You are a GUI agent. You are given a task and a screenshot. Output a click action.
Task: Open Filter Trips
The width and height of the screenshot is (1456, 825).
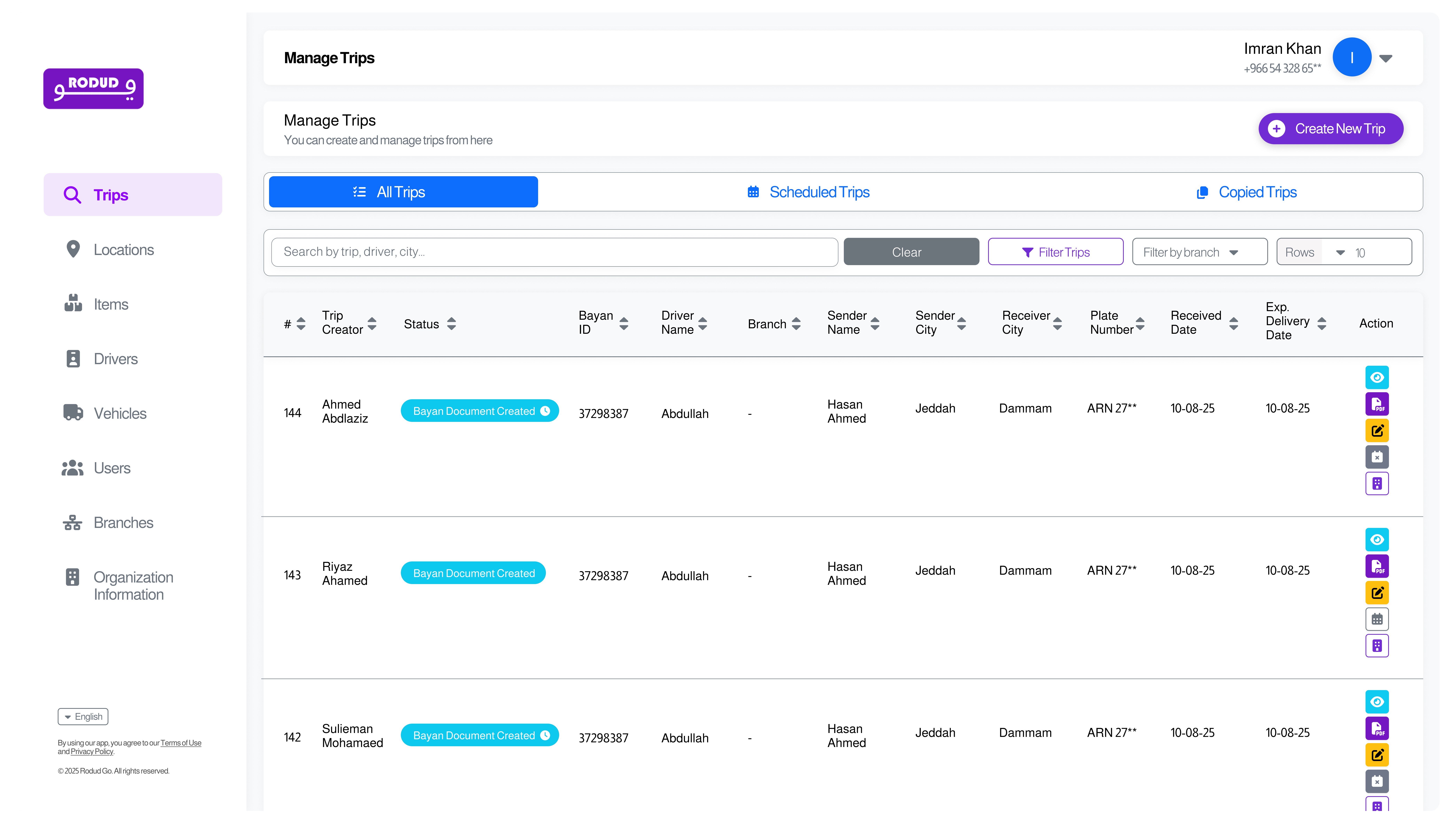[x=1056, y=252]
